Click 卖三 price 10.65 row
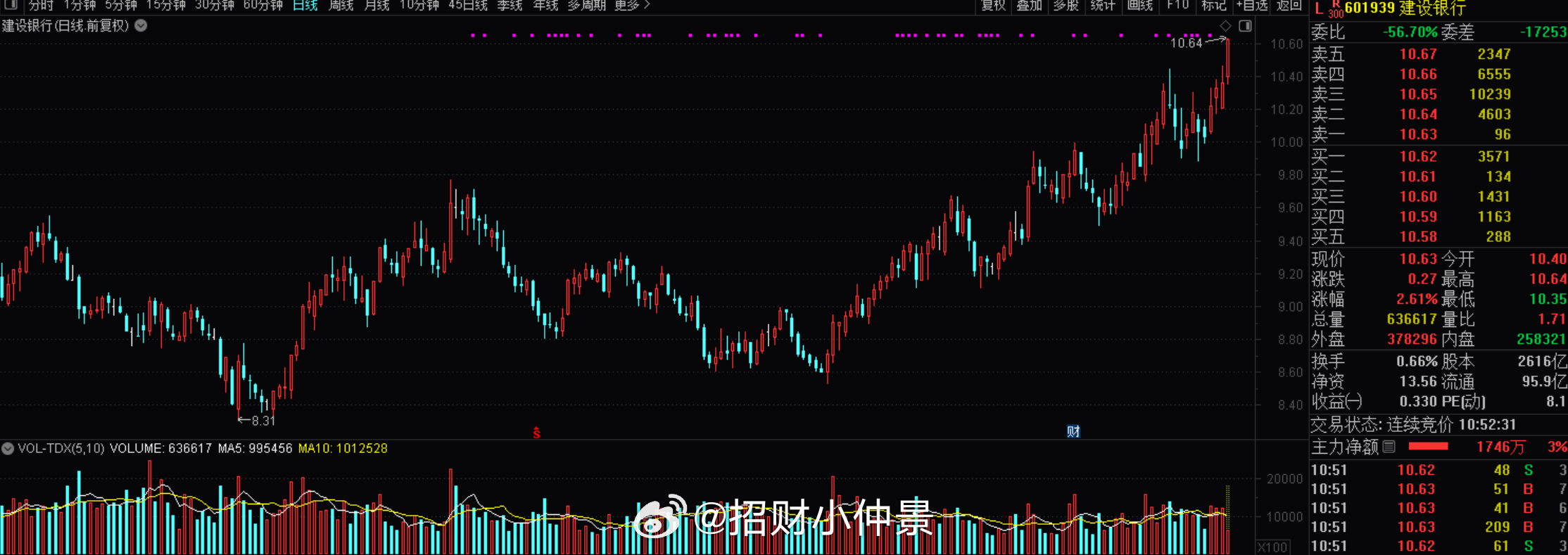 (x=1438, y=94)
